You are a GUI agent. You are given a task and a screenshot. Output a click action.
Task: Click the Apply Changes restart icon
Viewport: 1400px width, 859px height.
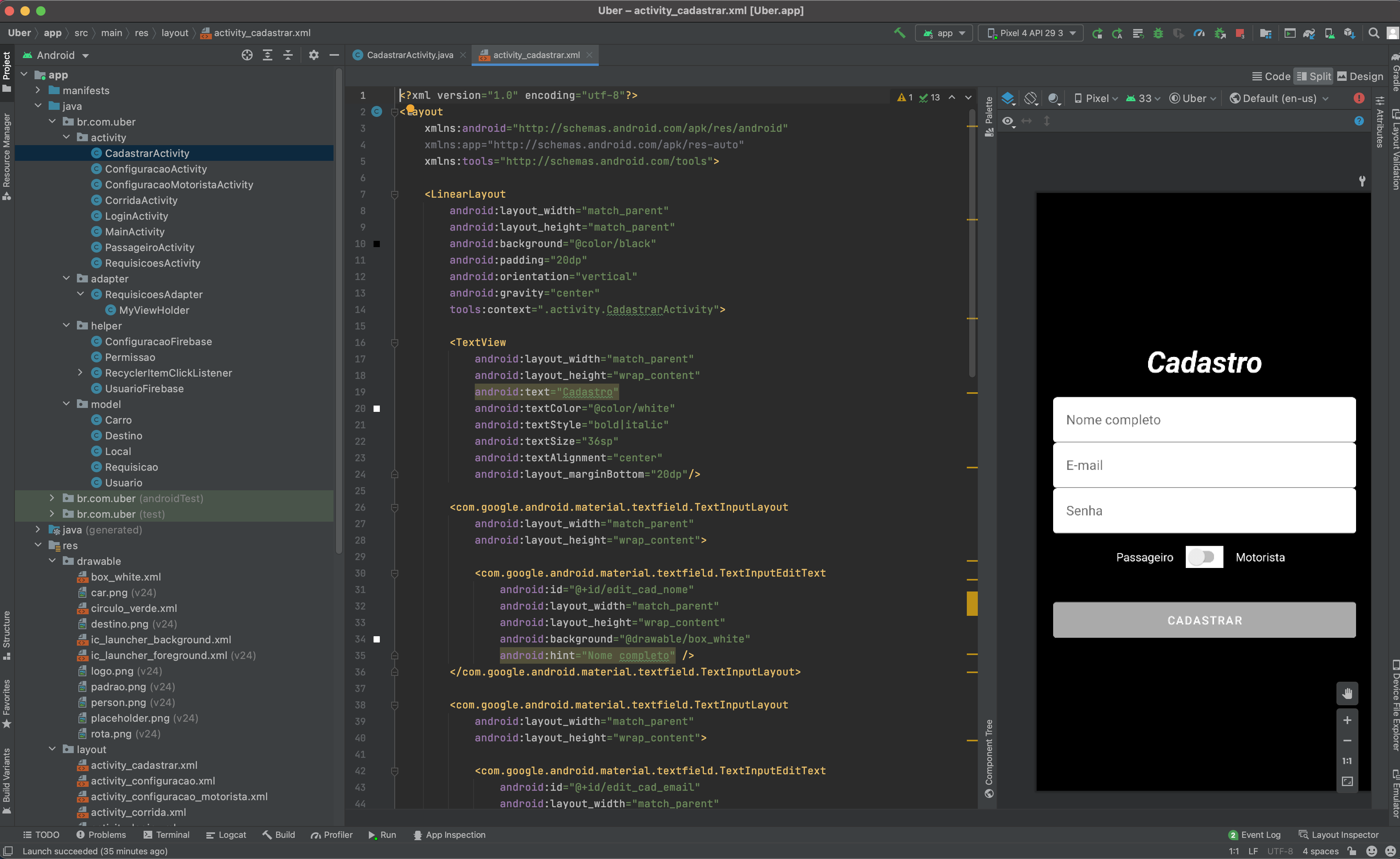(1097, 33)
